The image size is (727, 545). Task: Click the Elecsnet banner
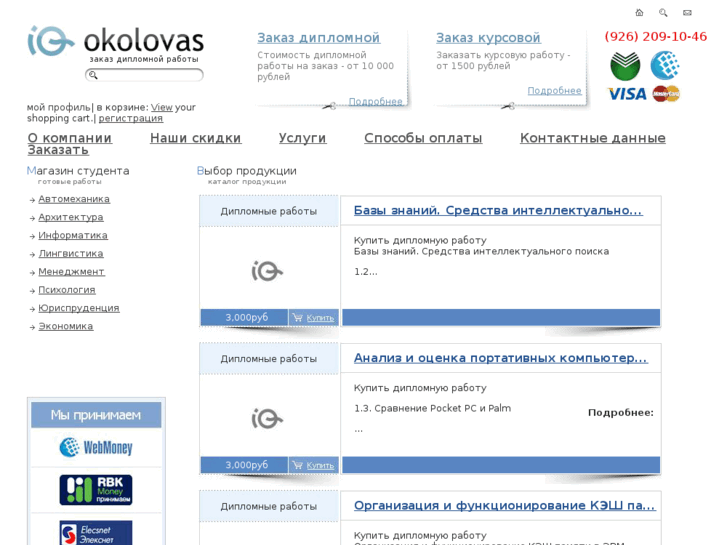point(96,533)
